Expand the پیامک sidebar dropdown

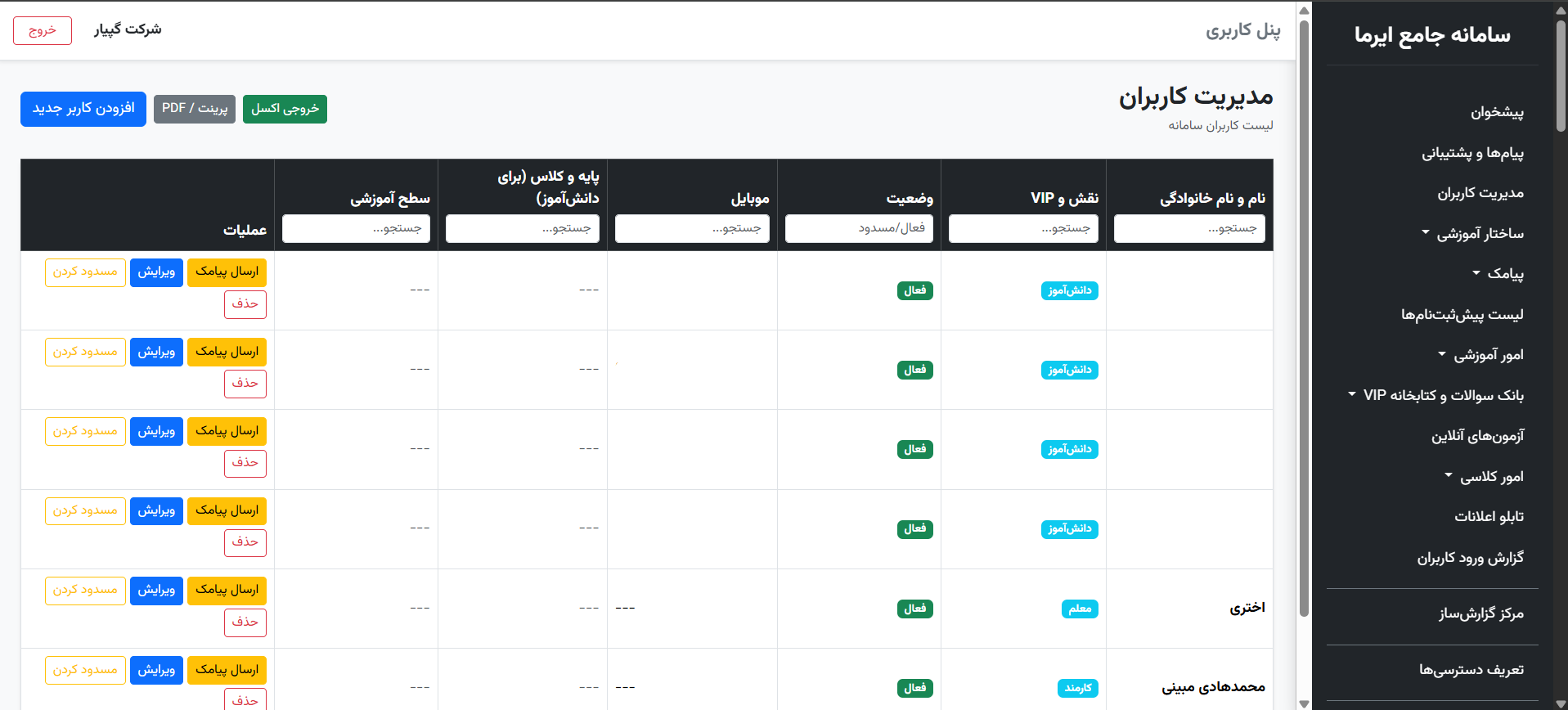click(x=1498, y=274)
